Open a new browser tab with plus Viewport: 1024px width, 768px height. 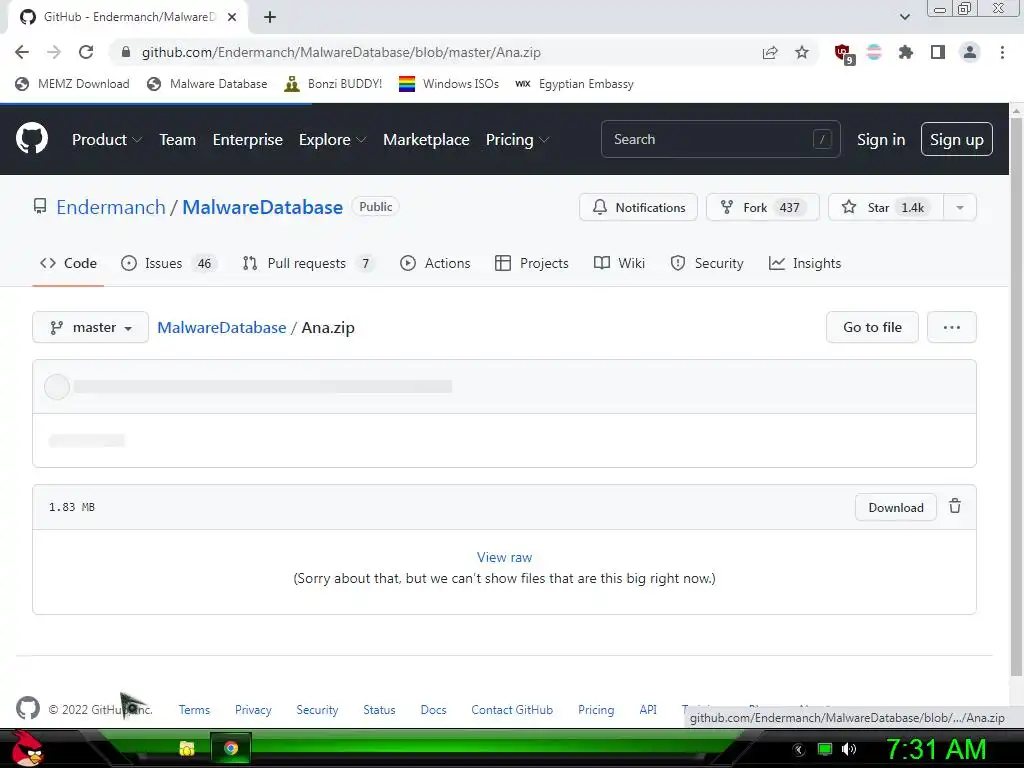pyautogui.click(x=270, y=17)
